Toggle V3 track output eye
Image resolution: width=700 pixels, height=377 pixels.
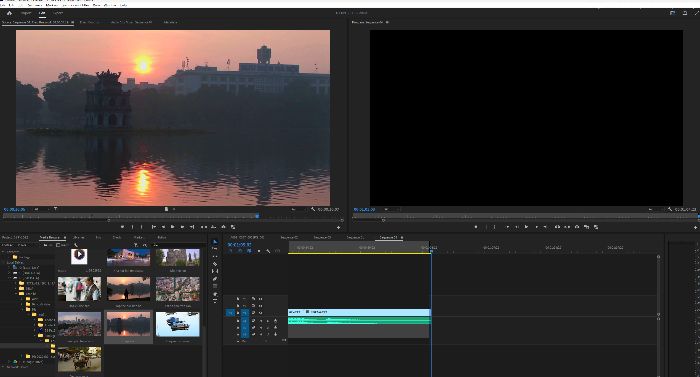260,299
